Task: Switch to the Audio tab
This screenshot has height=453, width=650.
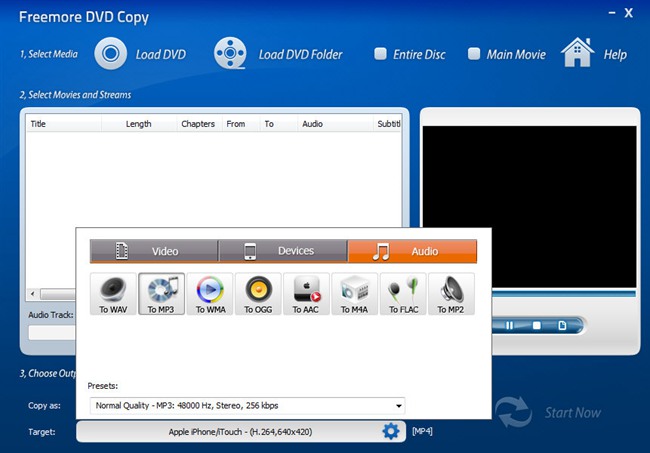Action: click(x=412, y=251)
